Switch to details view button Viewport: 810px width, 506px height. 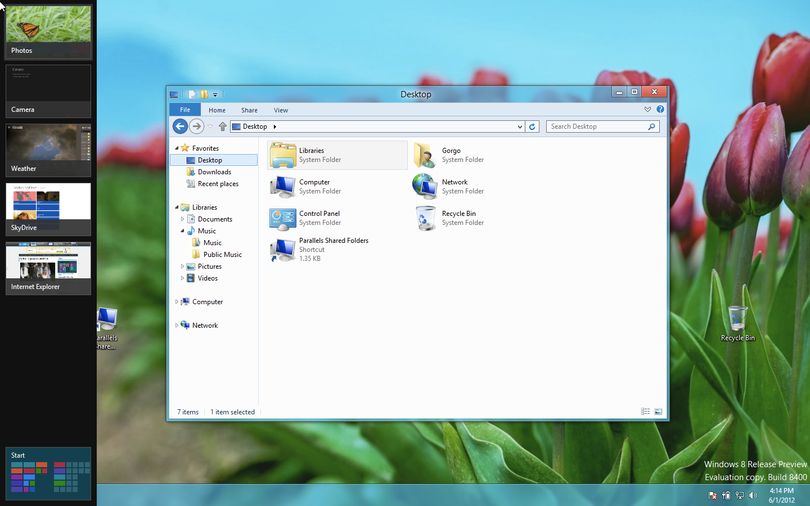(645, 412)
